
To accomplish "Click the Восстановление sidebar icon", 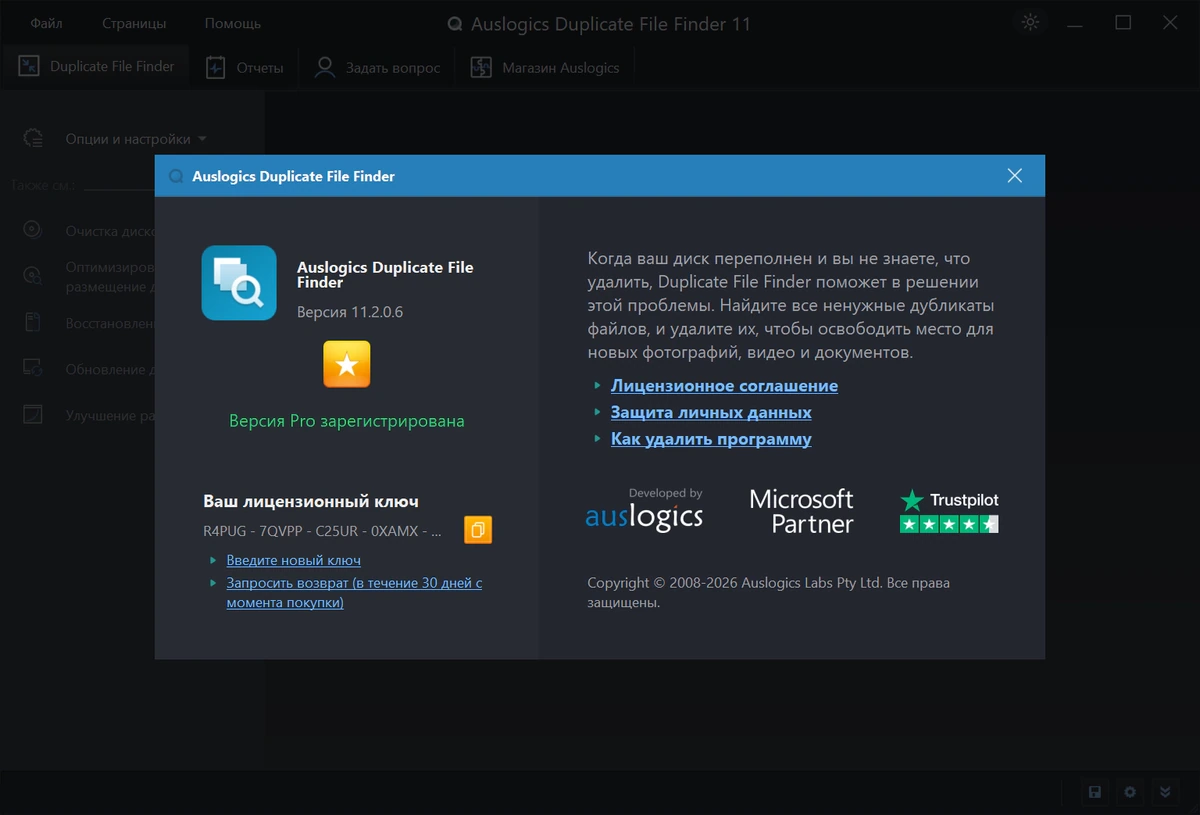I will 33,322.
